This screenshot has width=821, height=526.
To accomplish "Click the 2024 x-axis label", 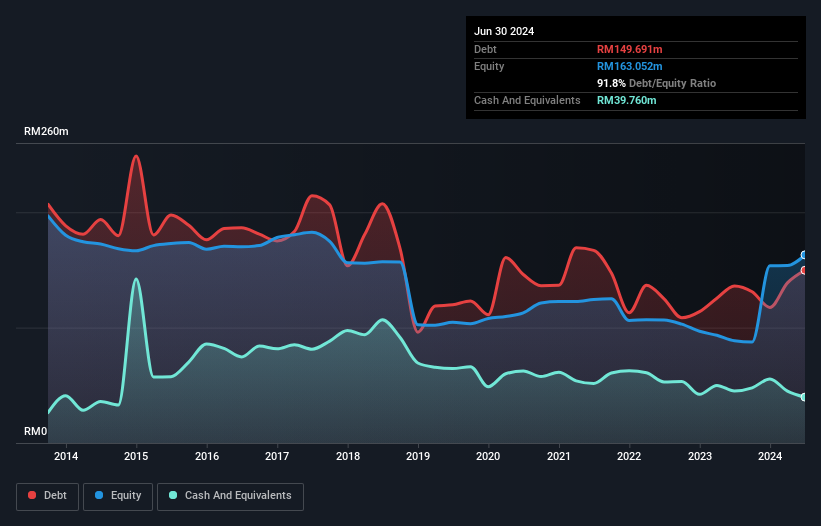I will point(770,456).
